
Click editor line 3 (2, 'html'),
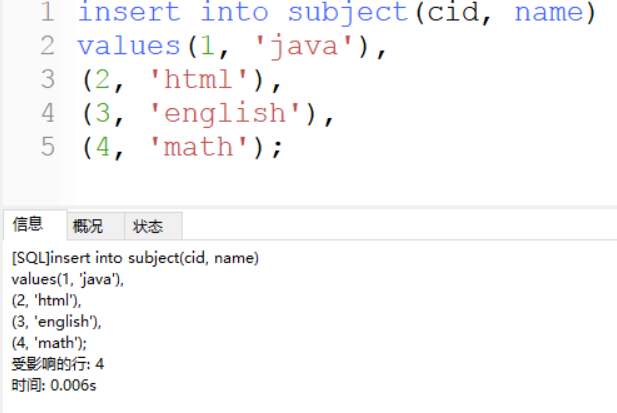tap(181, 80)
